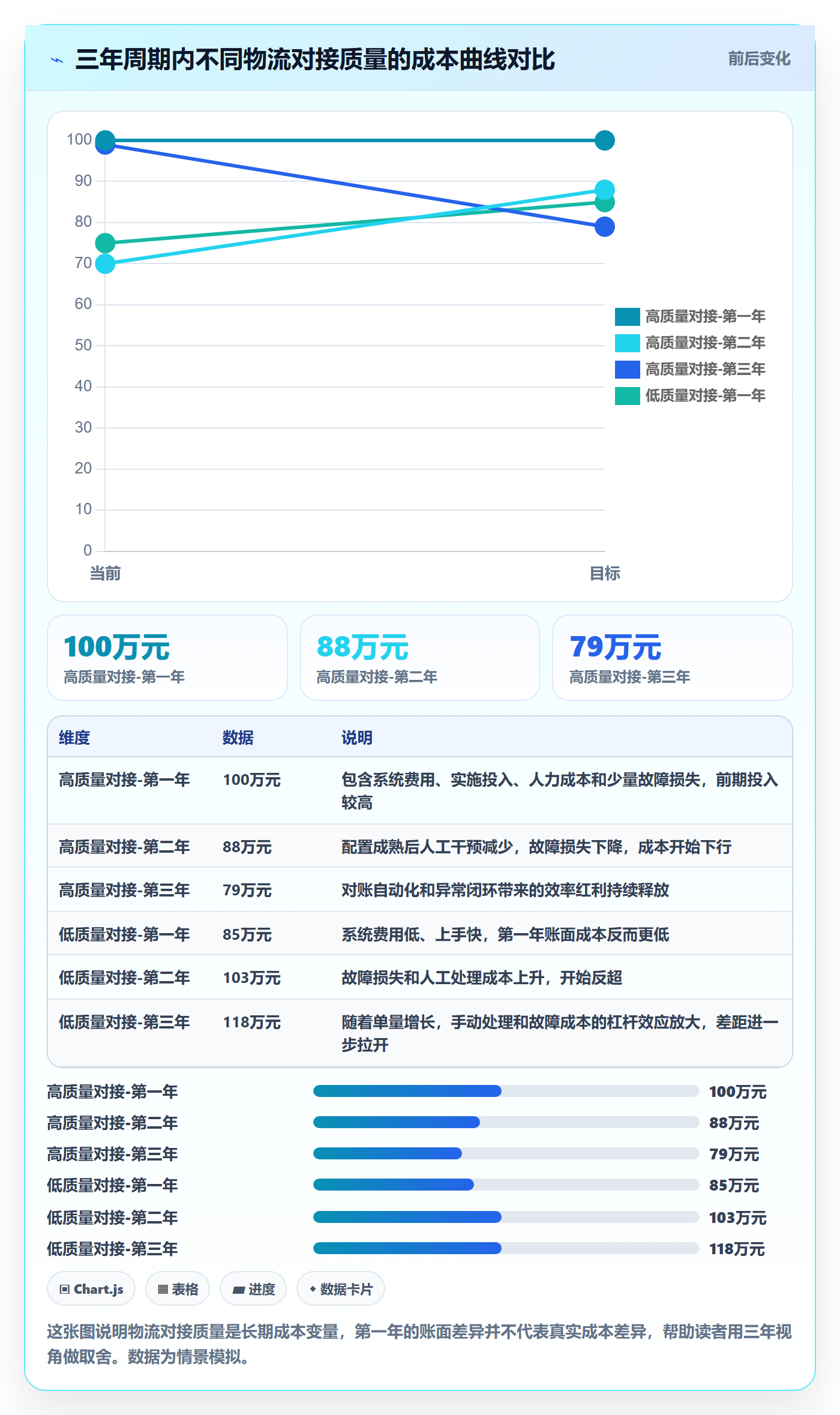Image resolution: width=840 pixels, height=1415 pixels.
Task: Click the 包含系统费用 explanation cell
Action: point(560,791)
